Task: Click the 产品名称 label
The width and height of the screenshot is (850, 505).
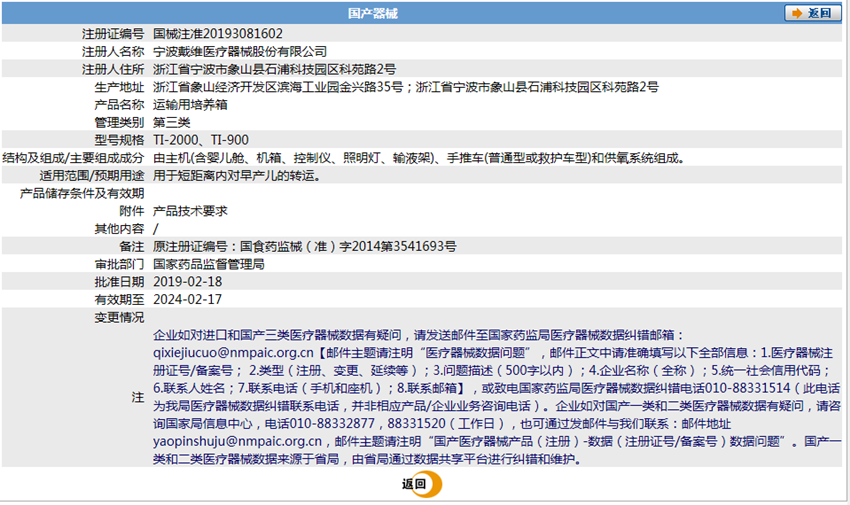Action: (119, 105)
